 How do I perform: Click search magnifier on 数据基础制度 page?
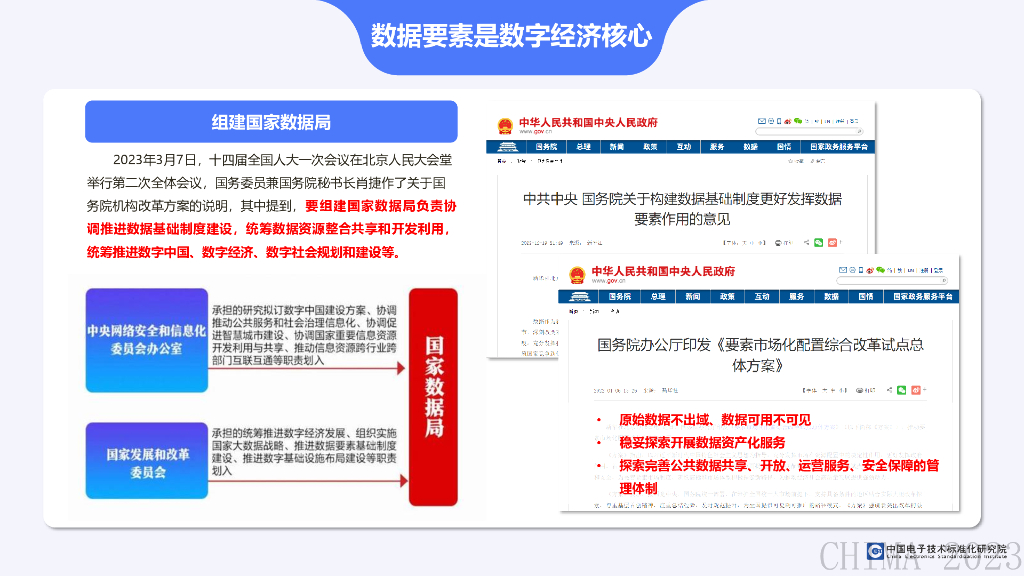click(x=859, y=131)
